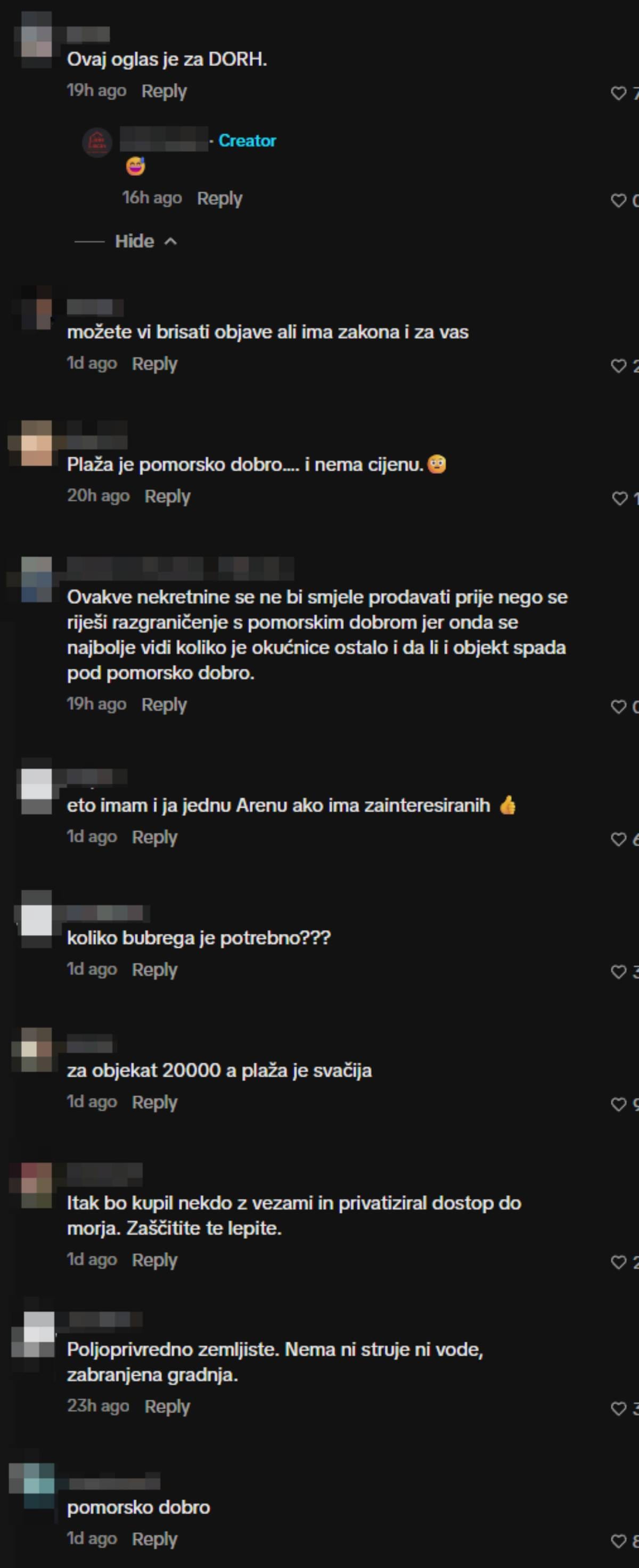Like the "Ovaj oglas je za DORH" comment
Screen dimensions: 639x1568
pos(618,93)
